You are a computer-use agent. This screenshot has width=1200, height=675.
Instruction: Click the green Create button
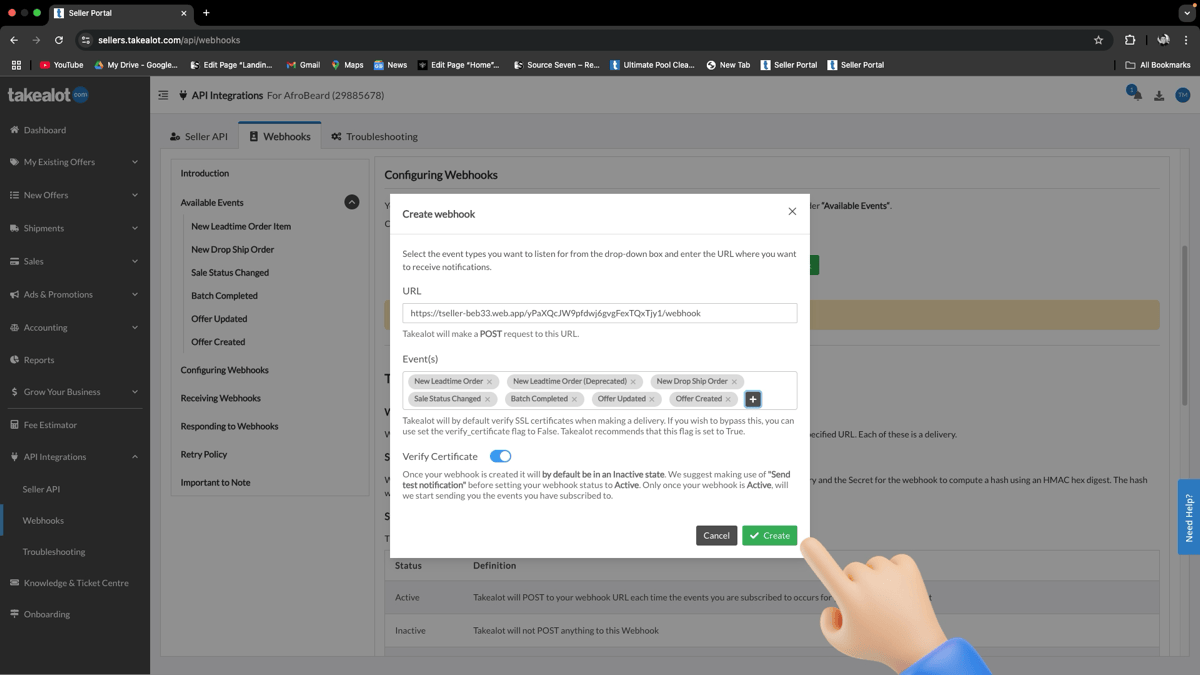[769, 536]
